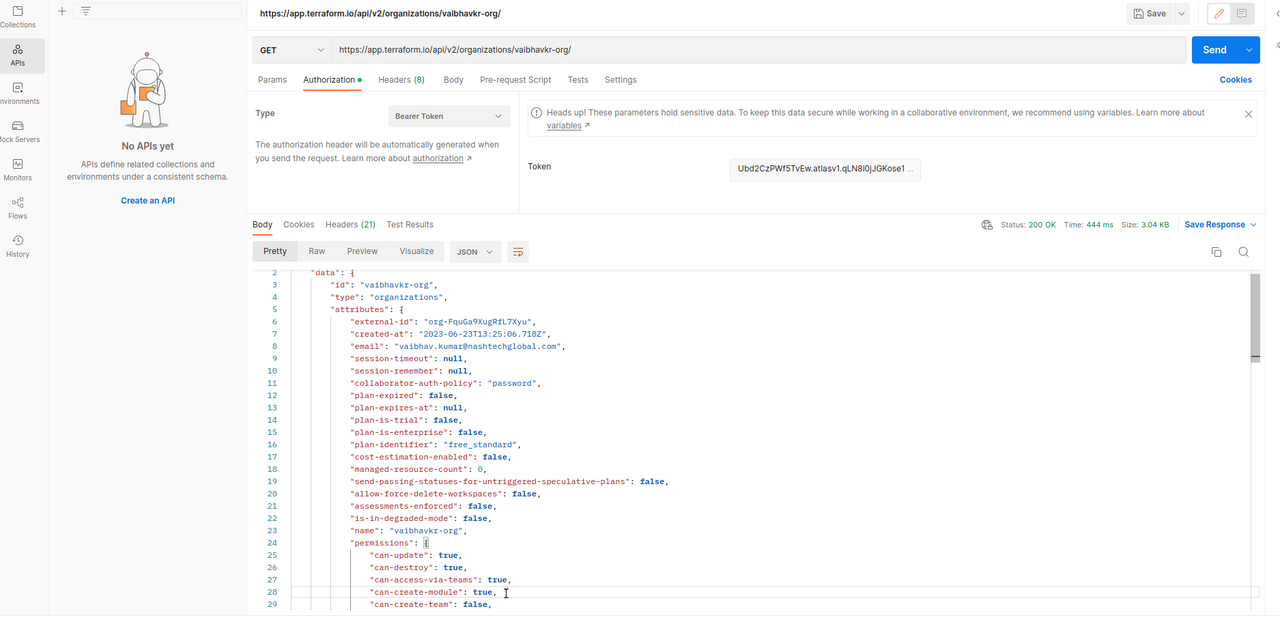This screenshot has width=1280, height=618.
Task: Click the "vaibhav.kumar@nashtechglobal.com" email value
Action: tap(480, 346)
